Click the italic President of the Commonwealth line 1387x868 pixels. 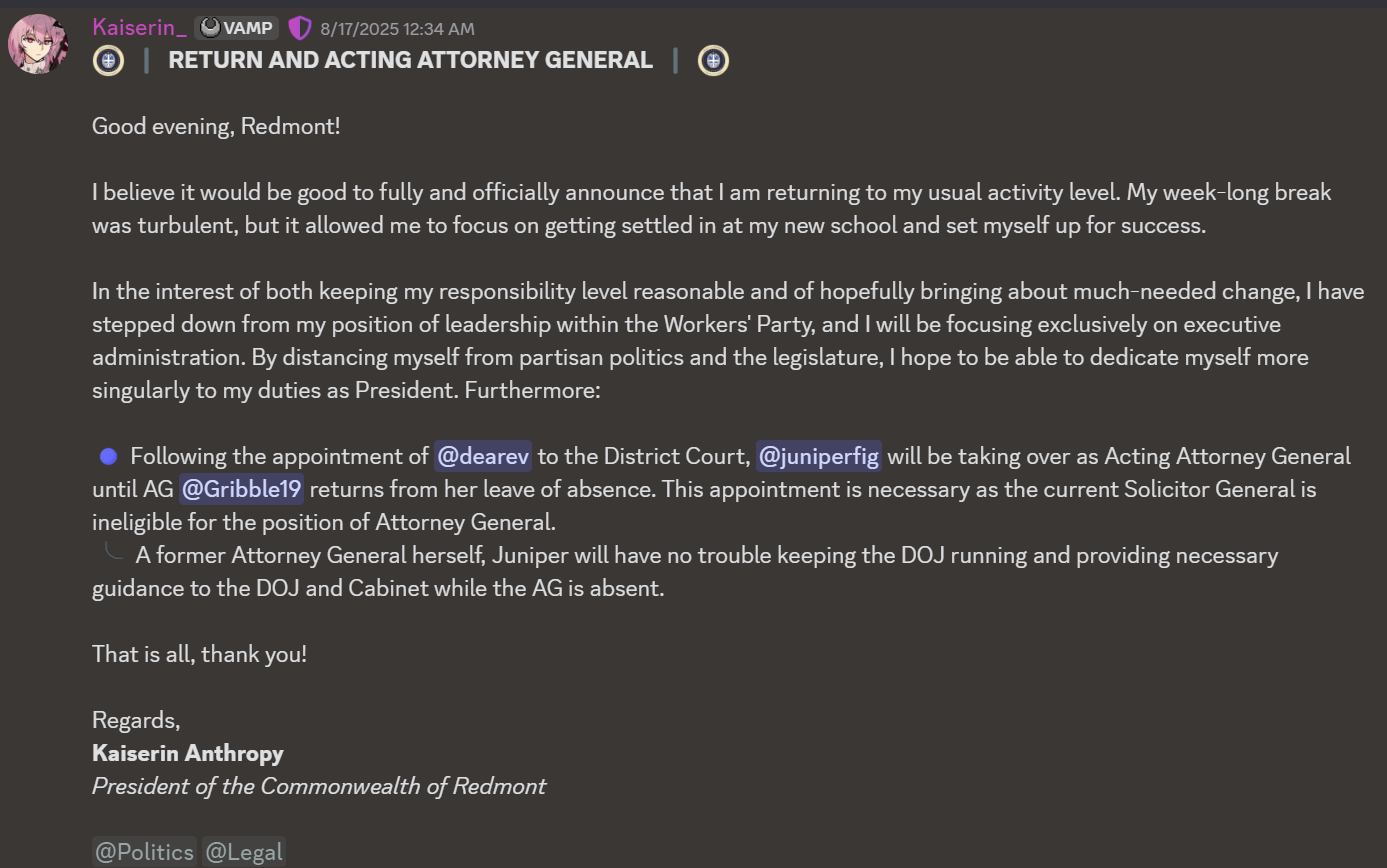point(319,787)
